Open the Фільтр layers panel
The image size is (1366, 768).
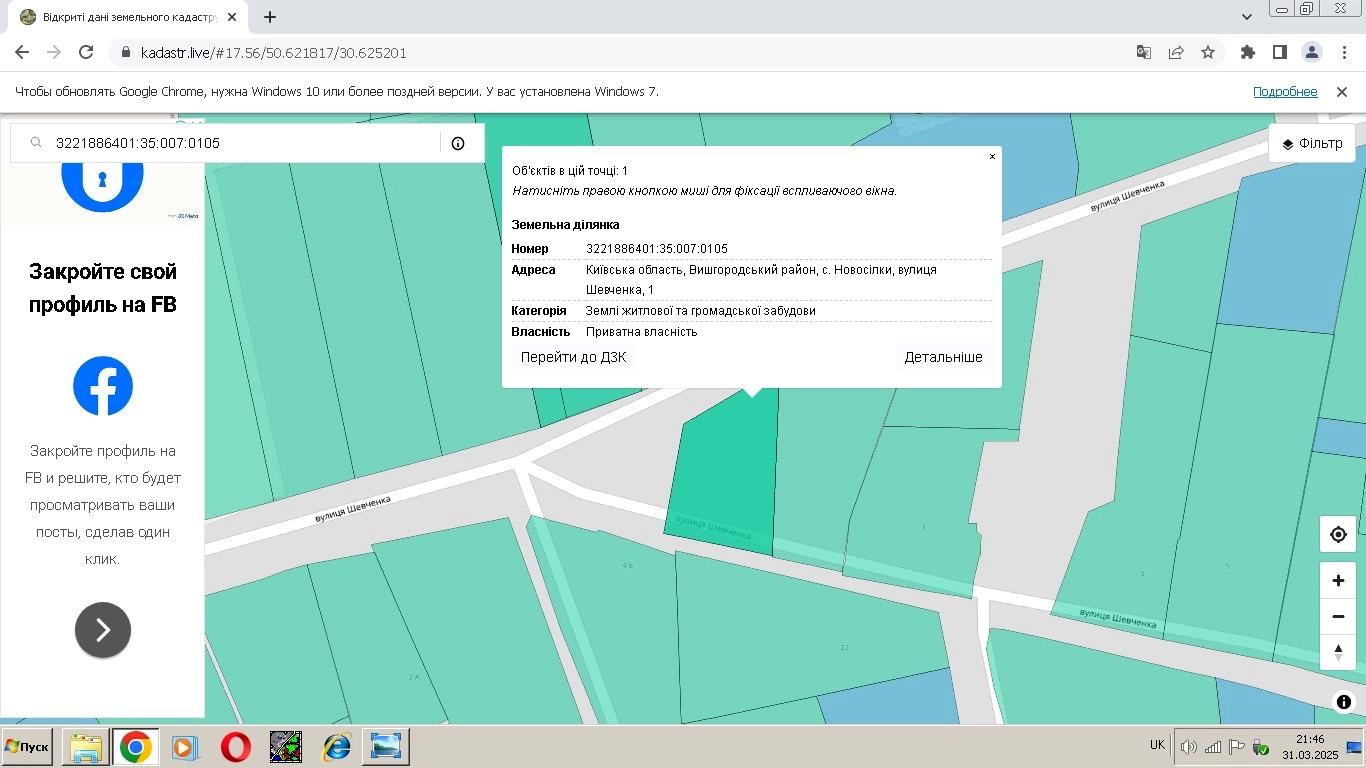tap(1312, 143)
